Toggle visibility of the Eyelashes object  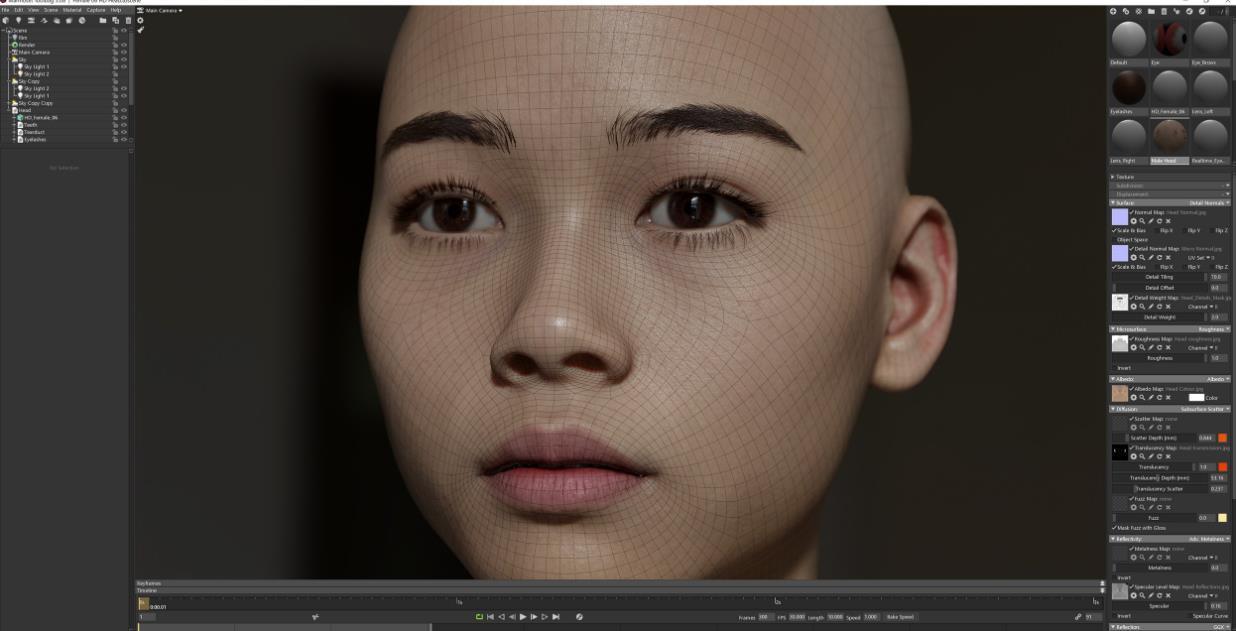click(x=125, y=139)
